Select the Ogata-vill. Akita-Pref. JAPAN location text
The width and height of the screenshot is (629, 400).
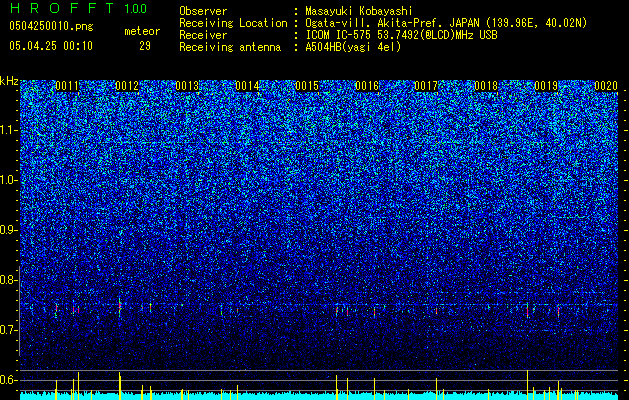[446, 23]
